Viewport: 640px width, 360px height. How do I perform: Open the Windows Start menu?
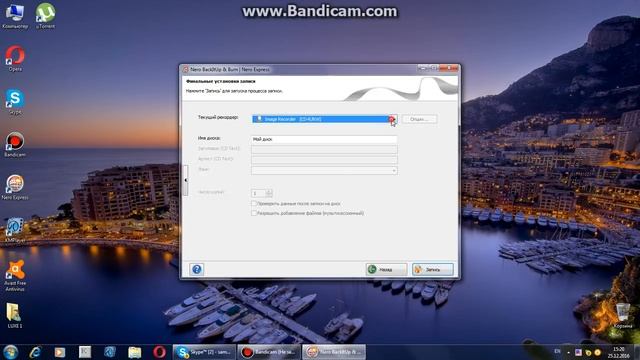pos(10,352)
